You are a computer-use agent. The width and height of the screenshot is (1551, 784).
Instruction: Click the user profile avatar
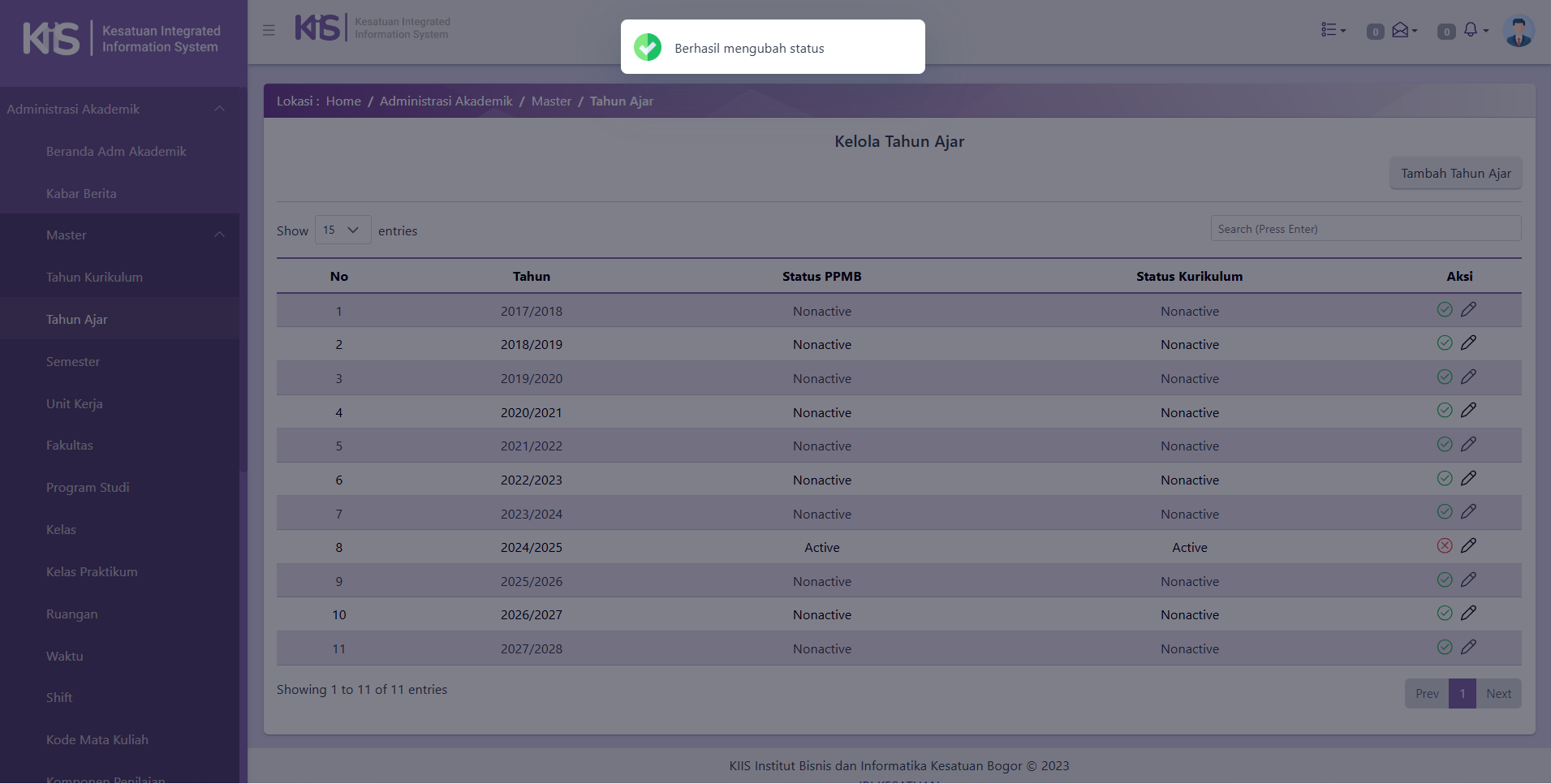pos(1518,31)
